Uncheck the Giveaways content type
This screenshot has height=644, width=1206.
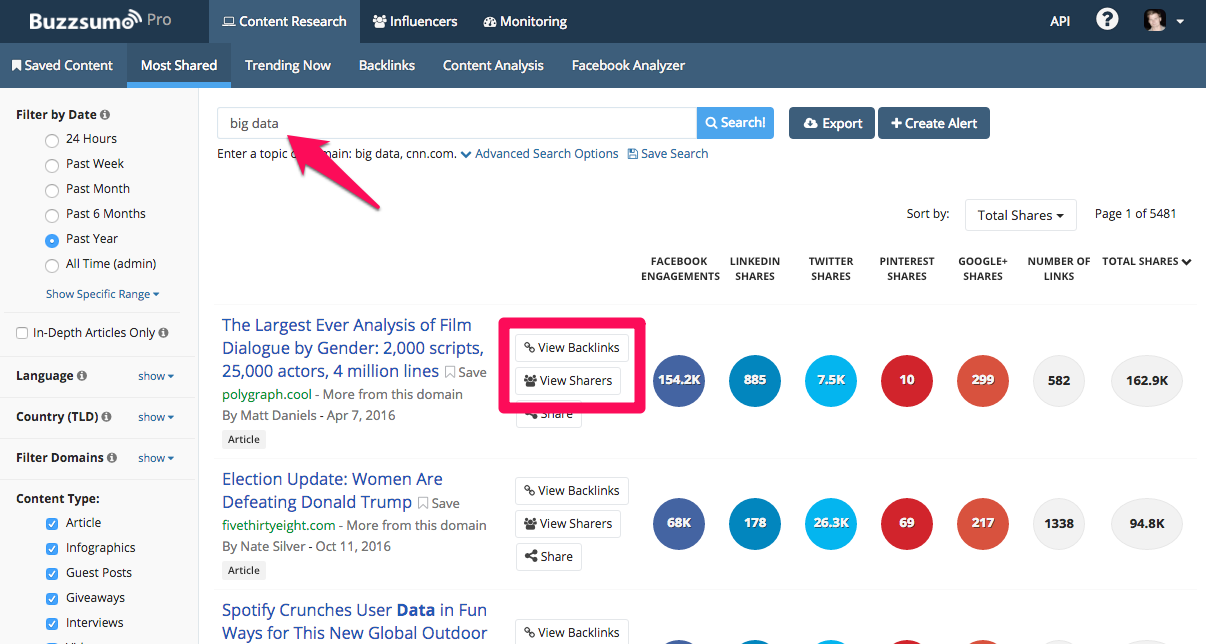click(52, 598)
